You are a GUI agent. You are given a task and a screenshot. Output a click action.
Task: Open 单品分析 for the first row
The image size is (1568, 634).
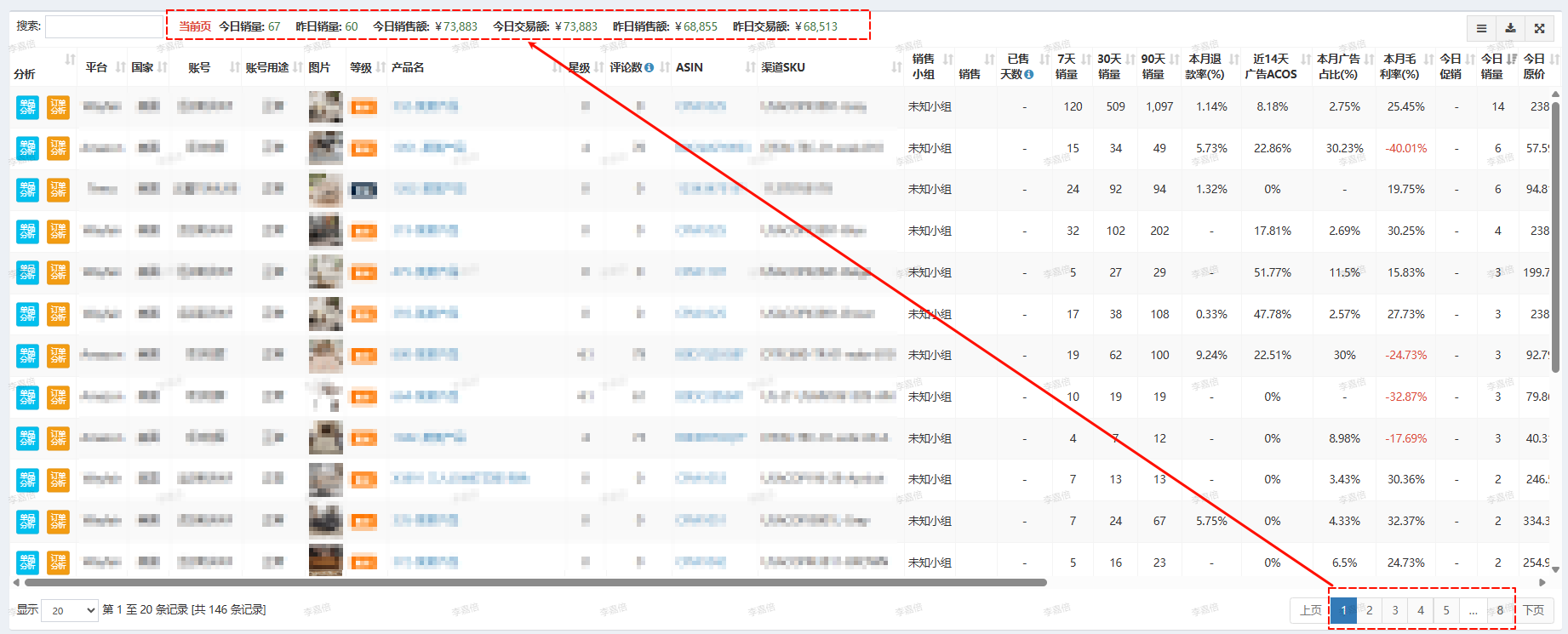pyautogui.click(x=27, y=106)
